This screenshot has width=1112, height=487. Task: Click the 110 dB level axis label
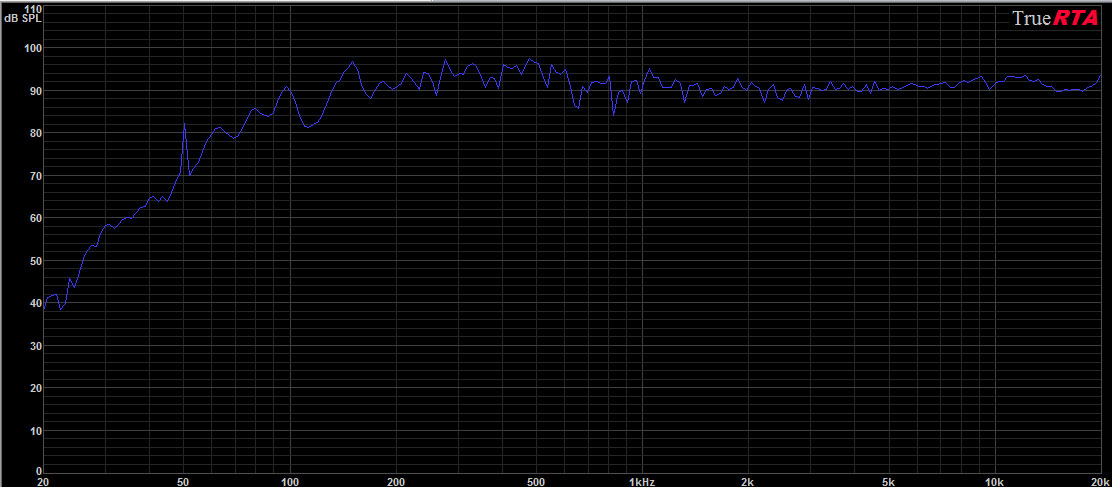click(x=33, y=9)
